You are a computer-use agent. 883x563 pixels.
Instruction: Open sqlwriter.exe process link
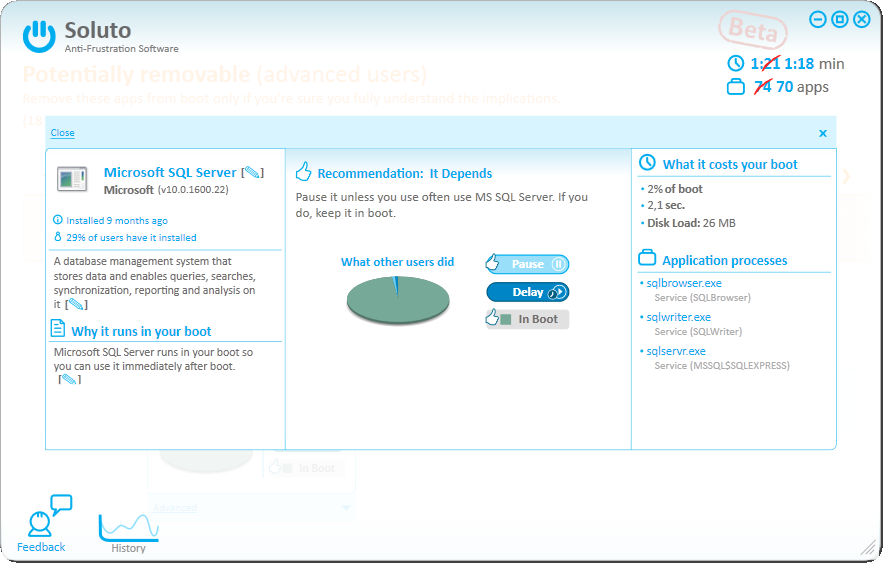pos(679,317)
